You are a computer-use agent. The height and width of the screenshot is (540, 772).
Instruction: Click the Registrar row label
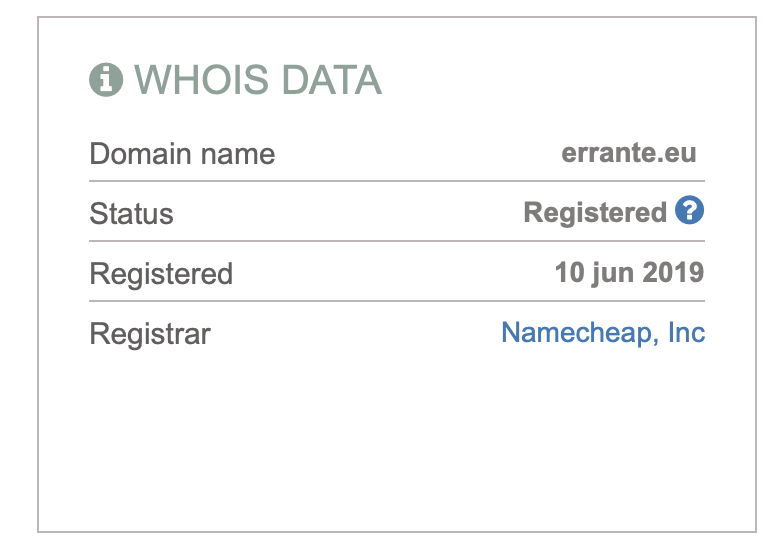point(150,334)
